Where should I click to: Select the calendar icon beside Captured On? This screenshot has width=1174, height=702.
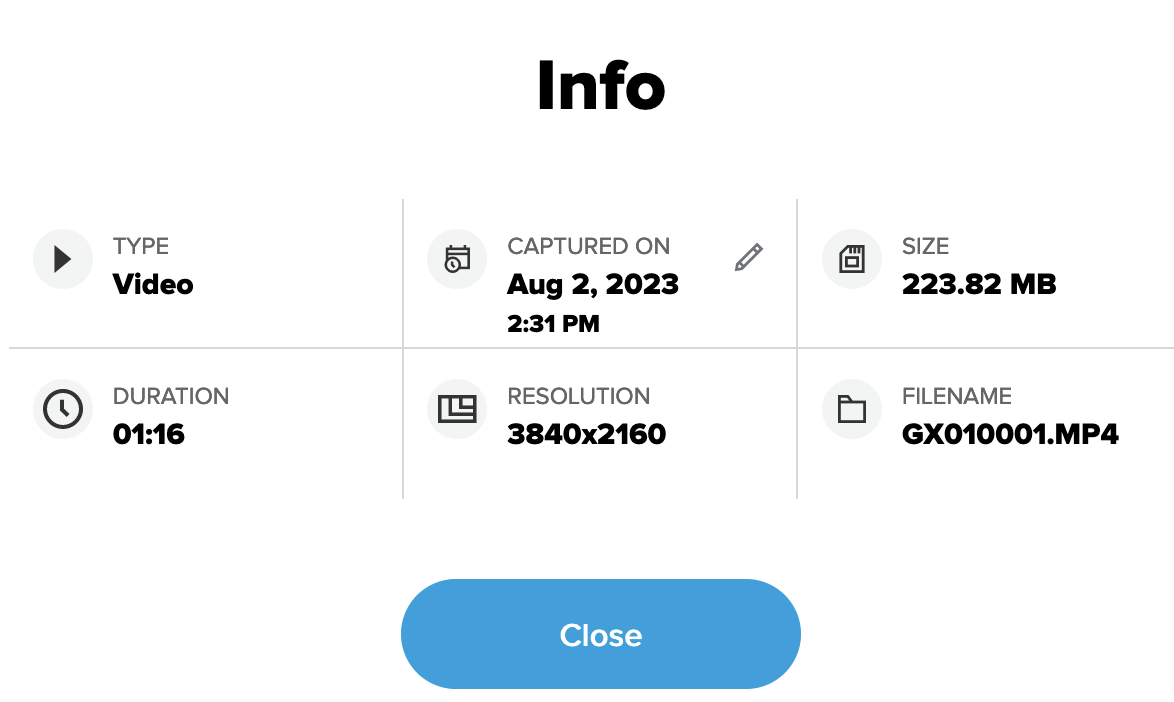click(456, 259)
